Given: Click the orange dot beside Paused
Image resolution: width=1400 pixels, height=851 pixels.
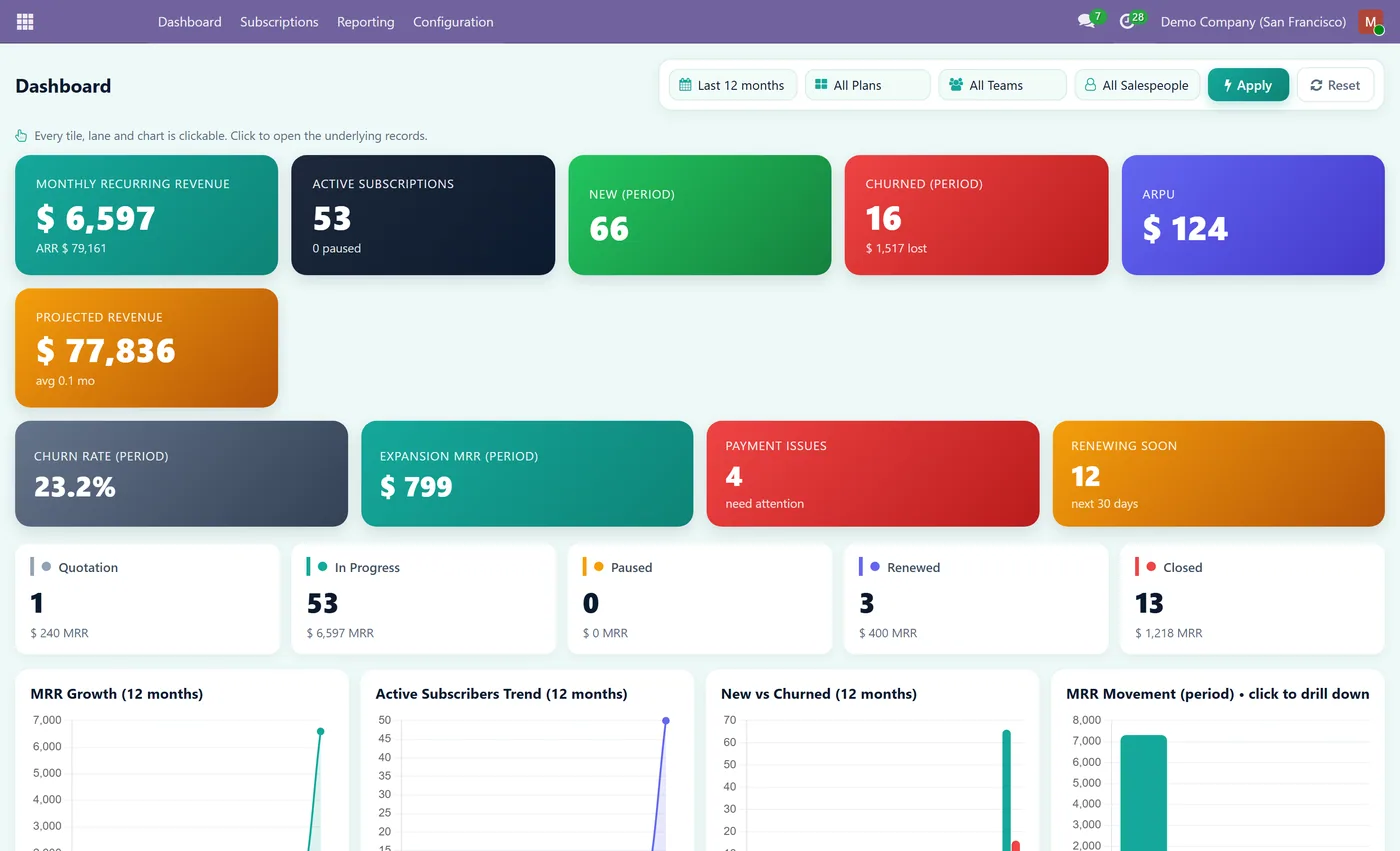Looking at the screenshot, I should click(599, 567).
